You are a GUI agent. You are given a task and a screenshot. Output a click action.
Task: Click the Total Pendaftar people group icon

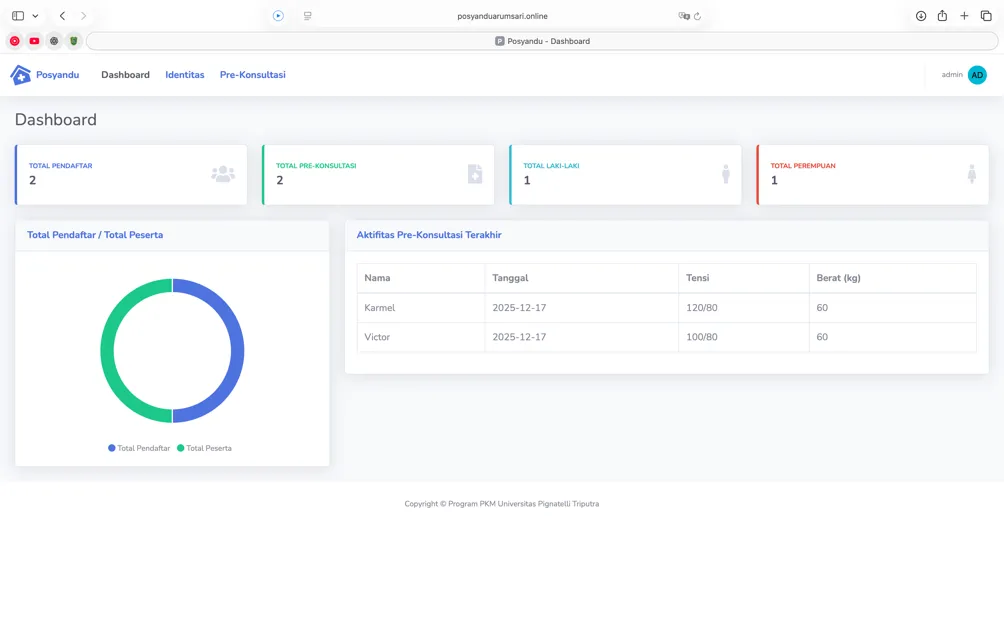click(x=223, y=173)
